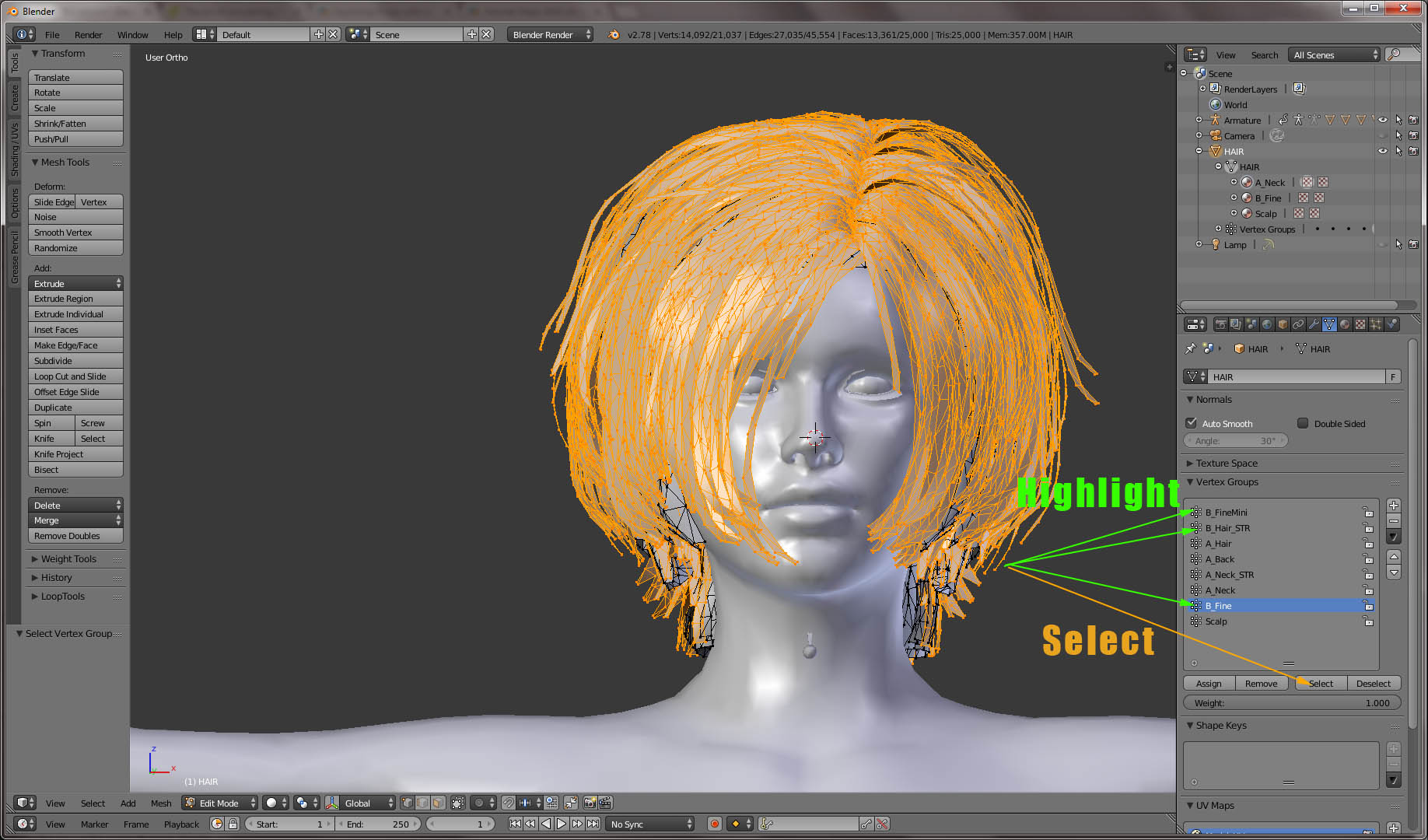
Task: Click the Assign vertex group button
Action: coord(1209,683)
